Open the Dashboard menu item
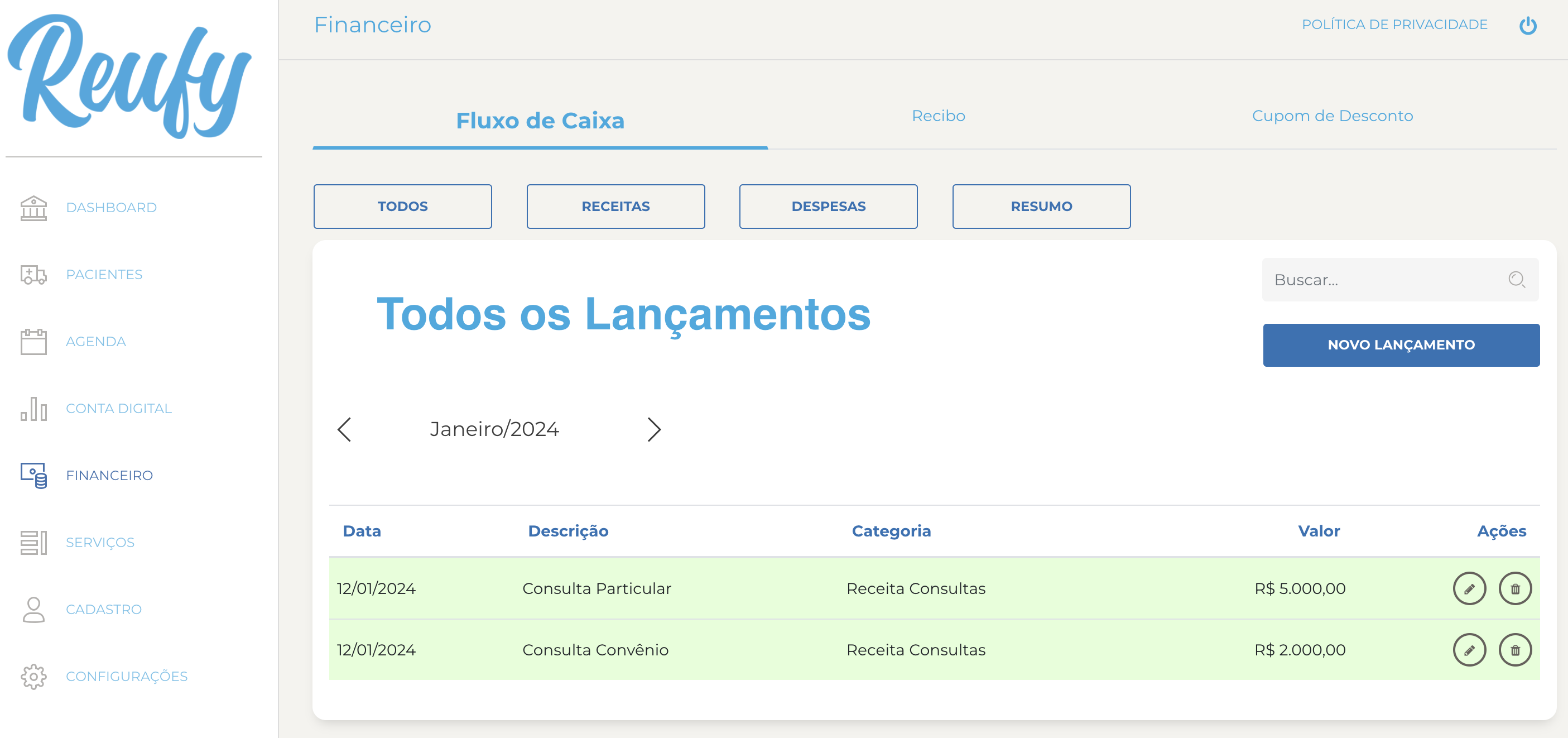1568x738 pixels. pos(112,208)
